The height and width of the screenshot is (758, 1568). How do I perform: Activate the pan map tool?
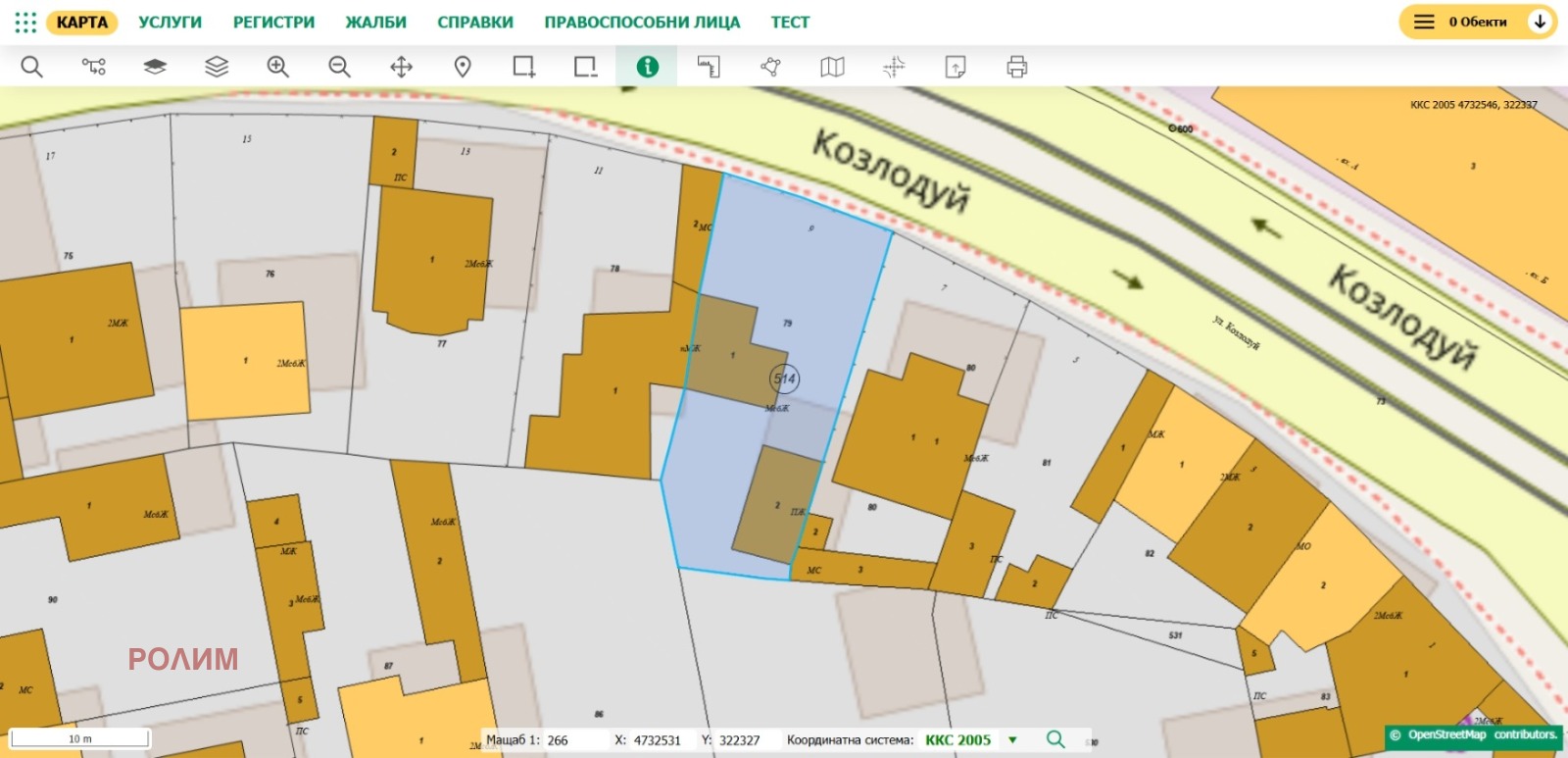(401, 67)
